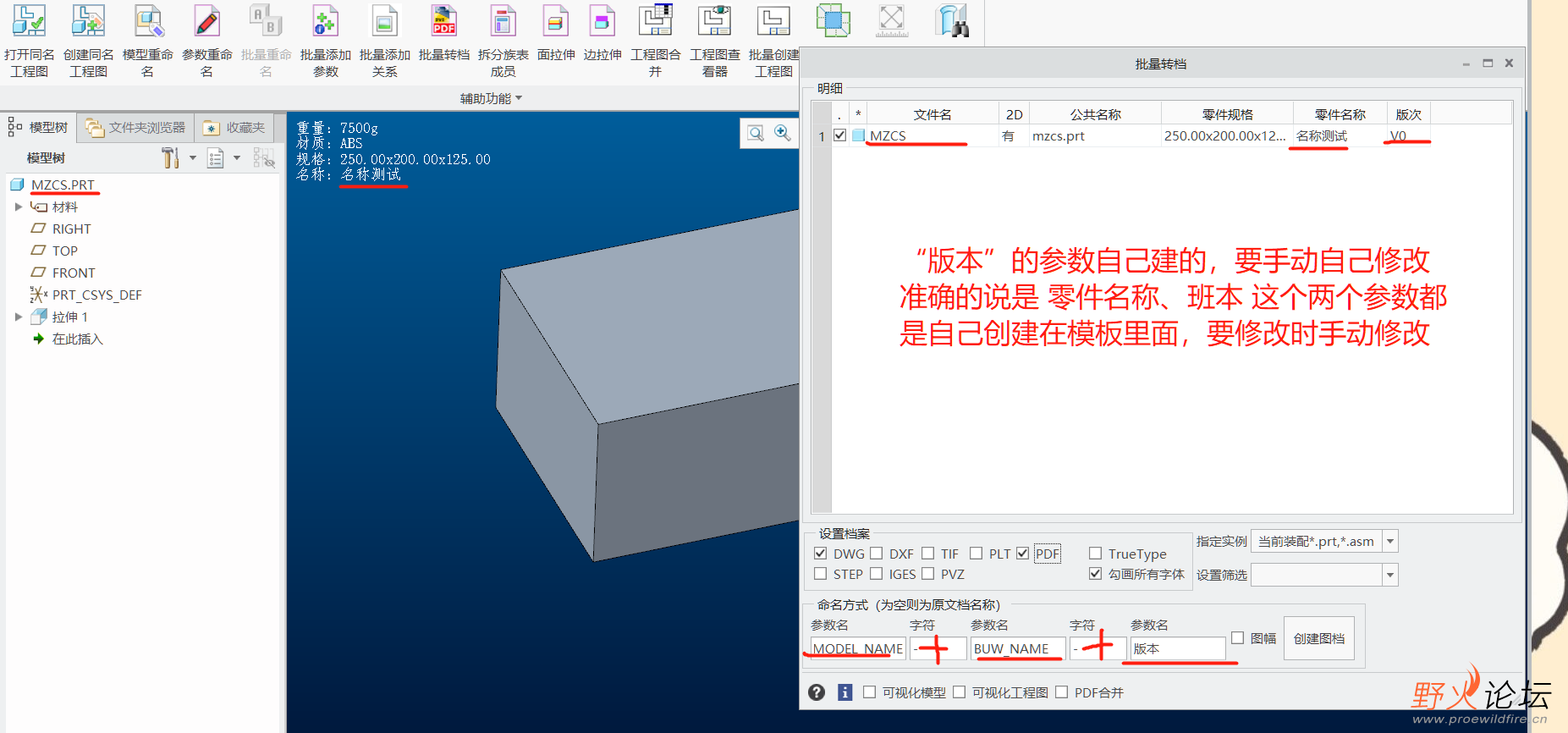Image resolution: width=1568 pixels, height=733 pixels.
Task: Select the PRT_CSYS_DEF tree item
Action: coord(96,295)
